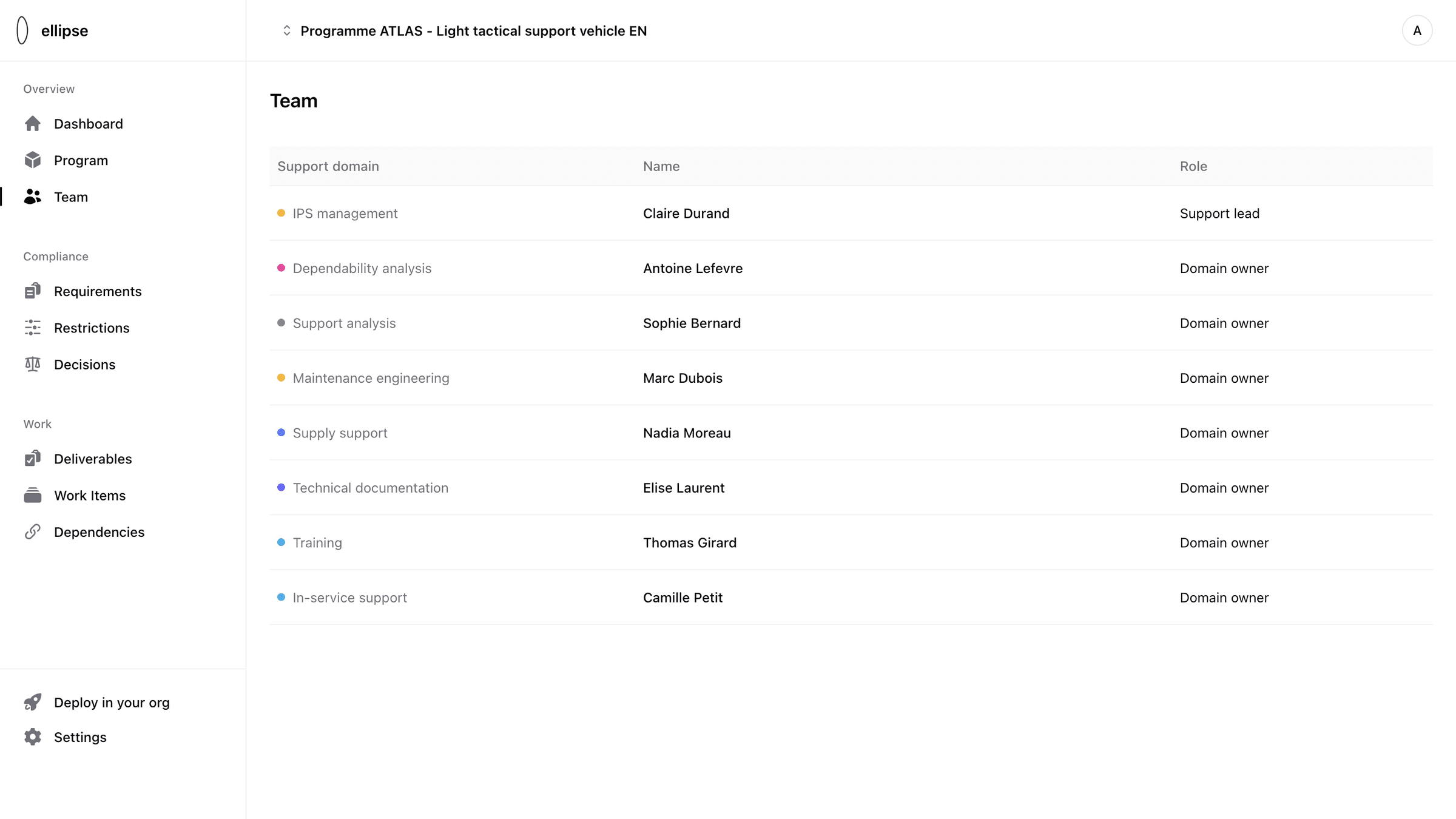
Task: Click the Antoine Lefevre name cell
Action: [693, 268]
